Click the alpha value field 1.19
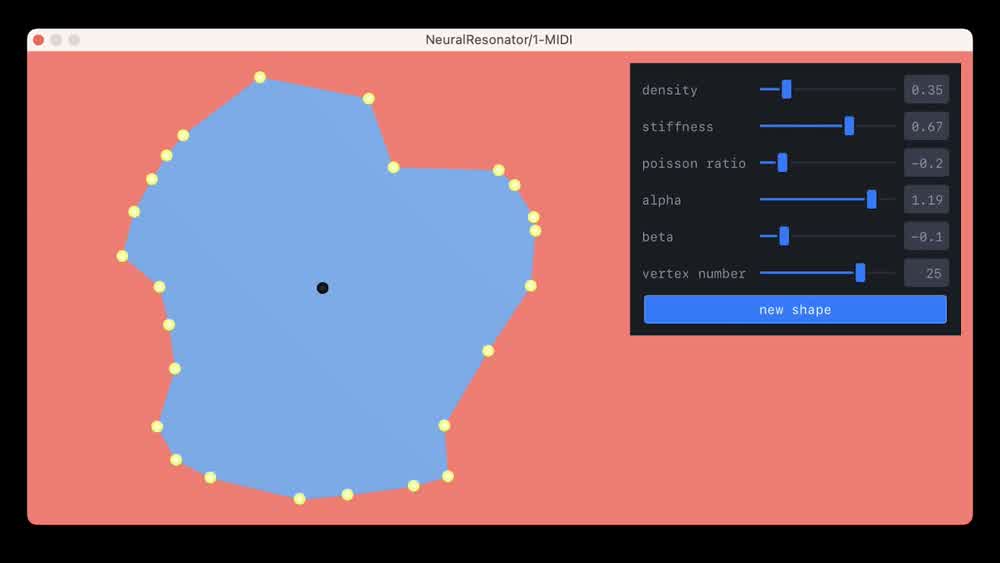Image resolution: width=1000 pixels, height=563 pixels. (927, 200)
